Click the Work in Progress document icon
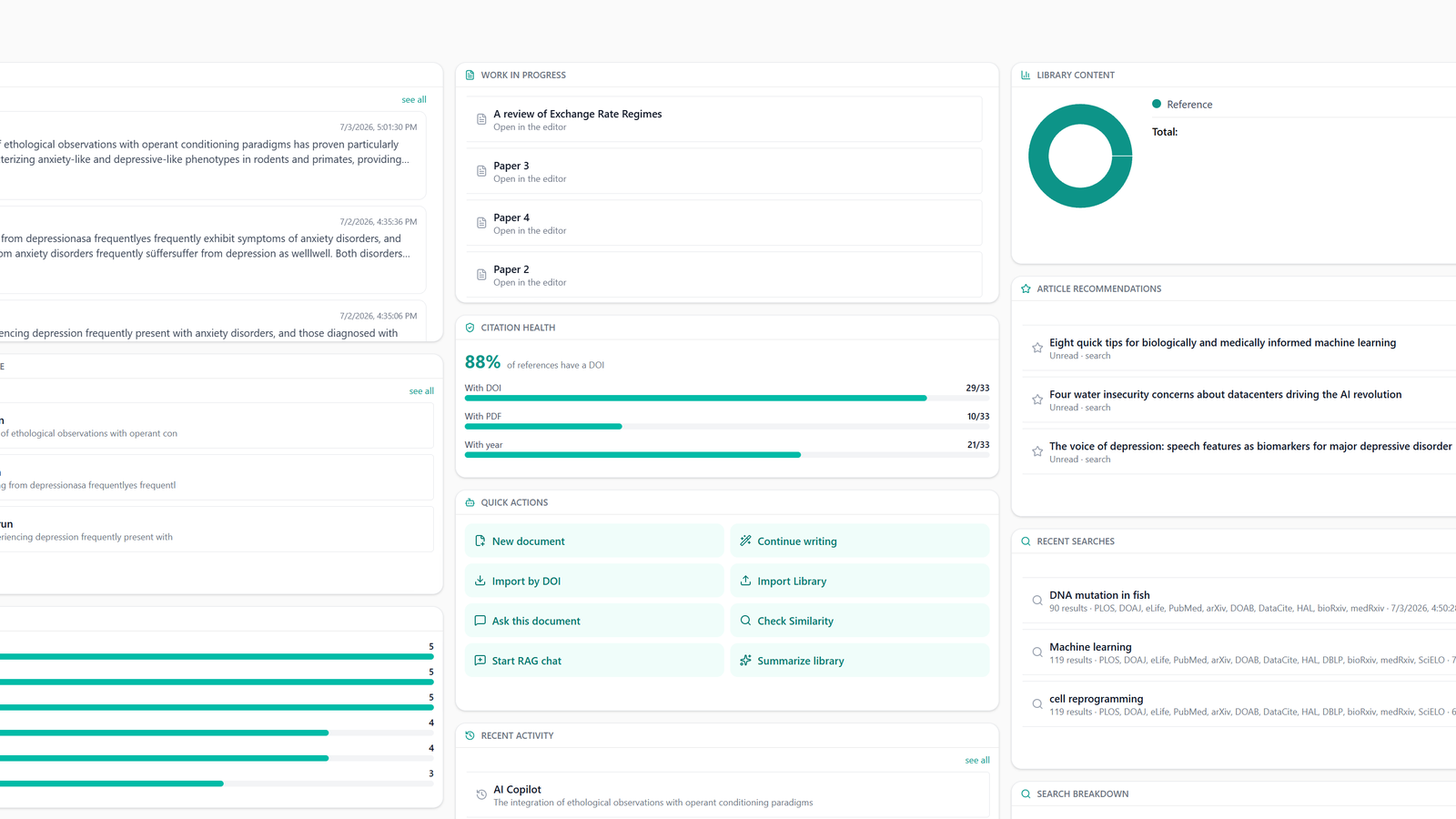 (x=470, y=75)
